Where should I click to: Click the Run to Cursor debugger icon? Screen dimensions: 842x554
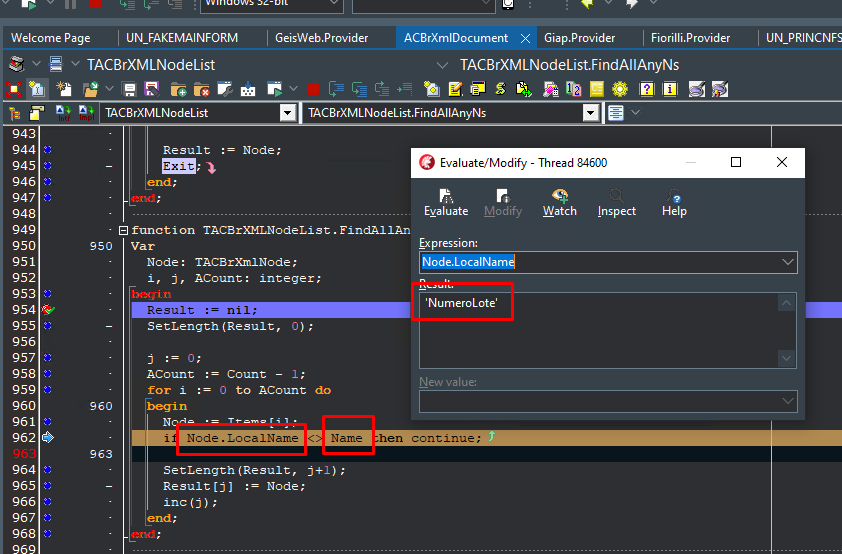coord(405,89)
